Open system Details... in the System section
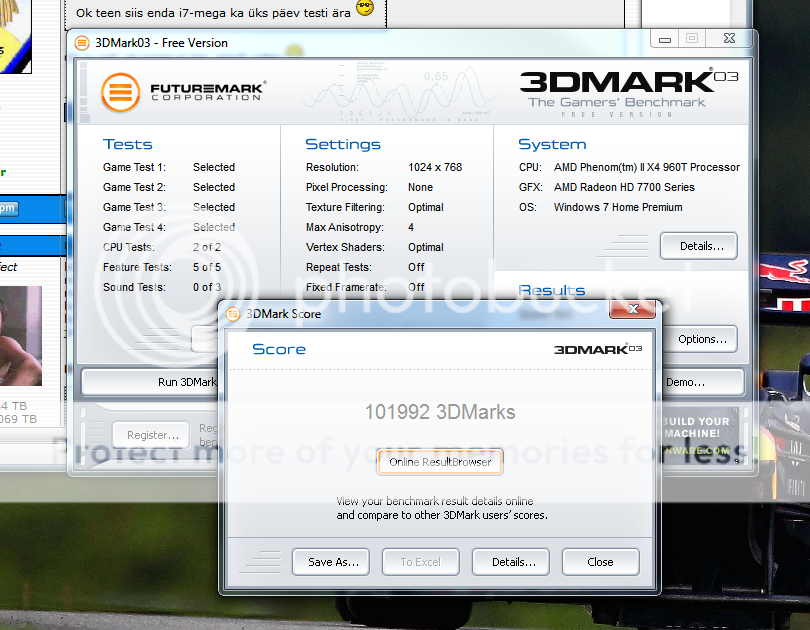Screen dimensions: 810x630 pos(698,246)
